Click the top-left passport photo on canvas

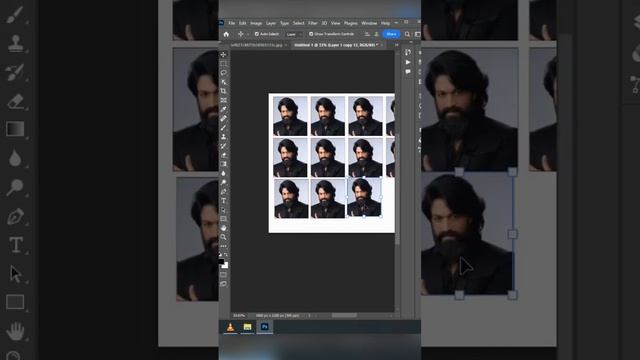click(290, 116)
